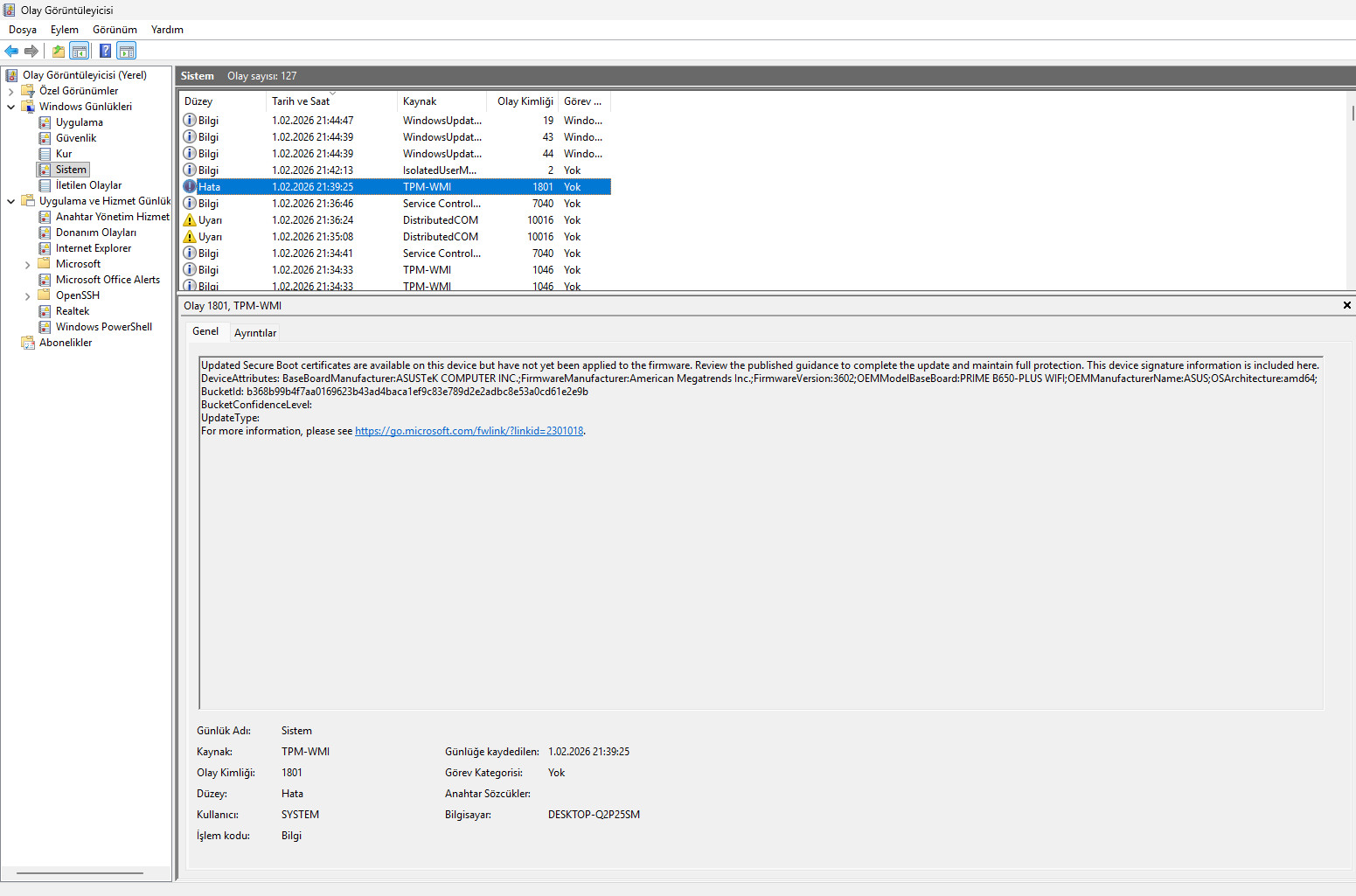Toggle the action pane toolbar icon
The height and width of the screenshot is (896, 1356).
127,51
